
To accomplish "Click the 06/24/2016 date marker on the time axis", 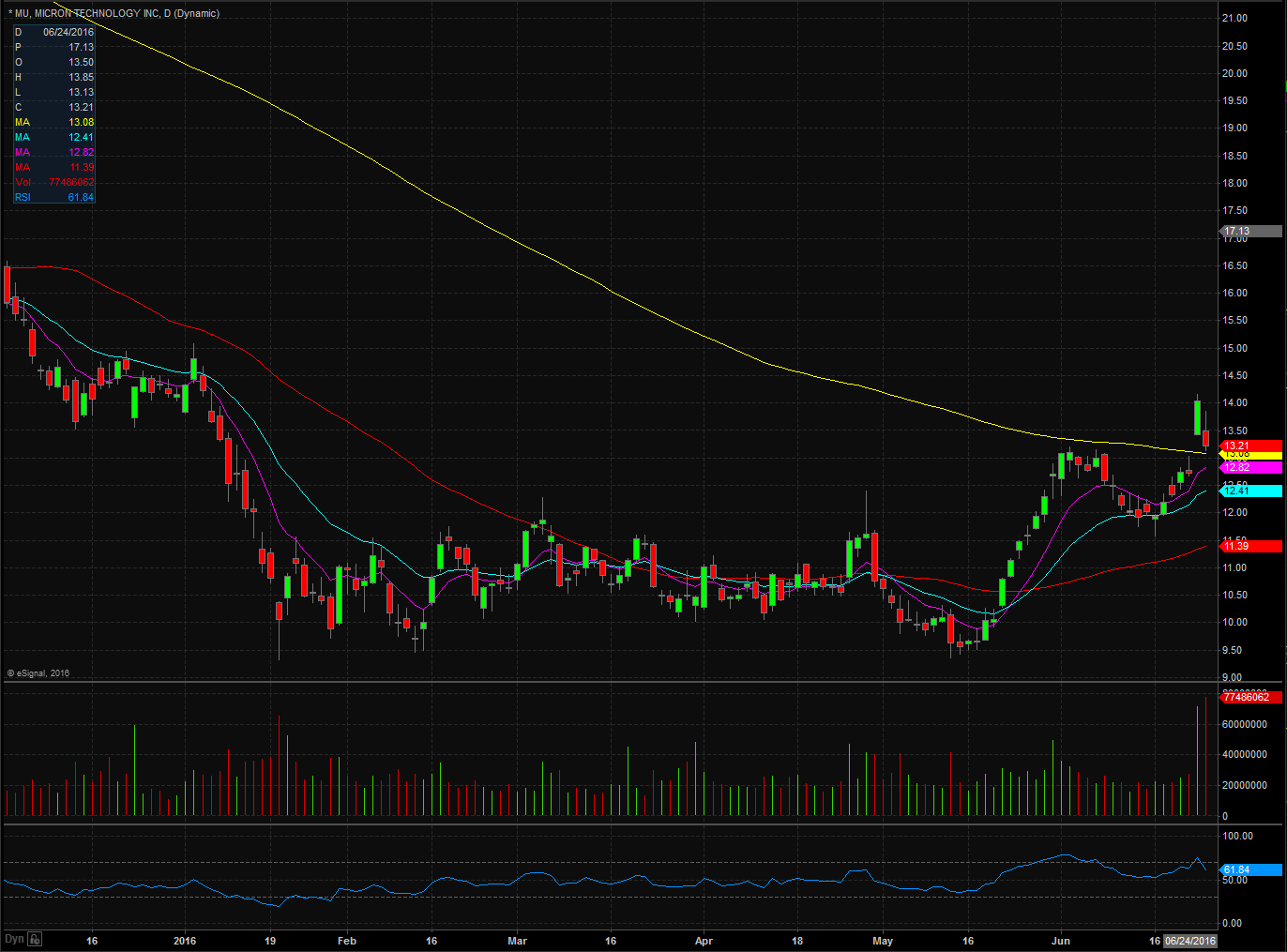I will tap(1190, 941).
